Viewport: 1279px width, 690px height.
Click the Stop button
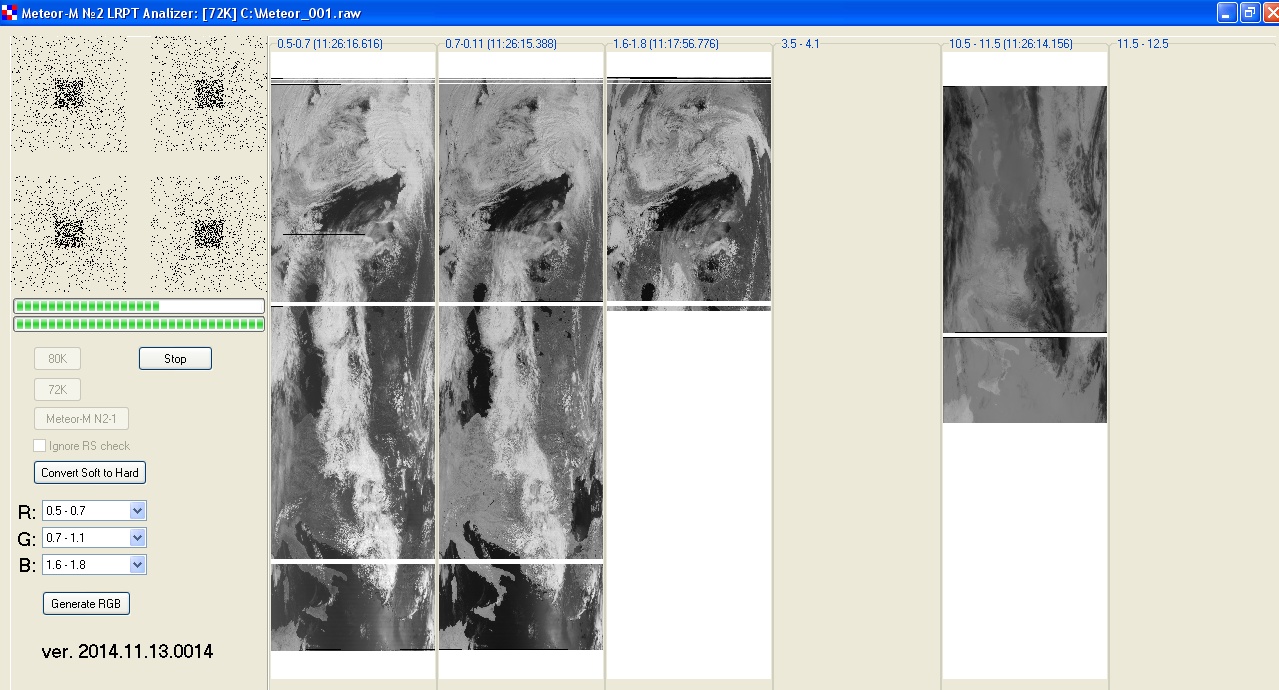point(175,358)
